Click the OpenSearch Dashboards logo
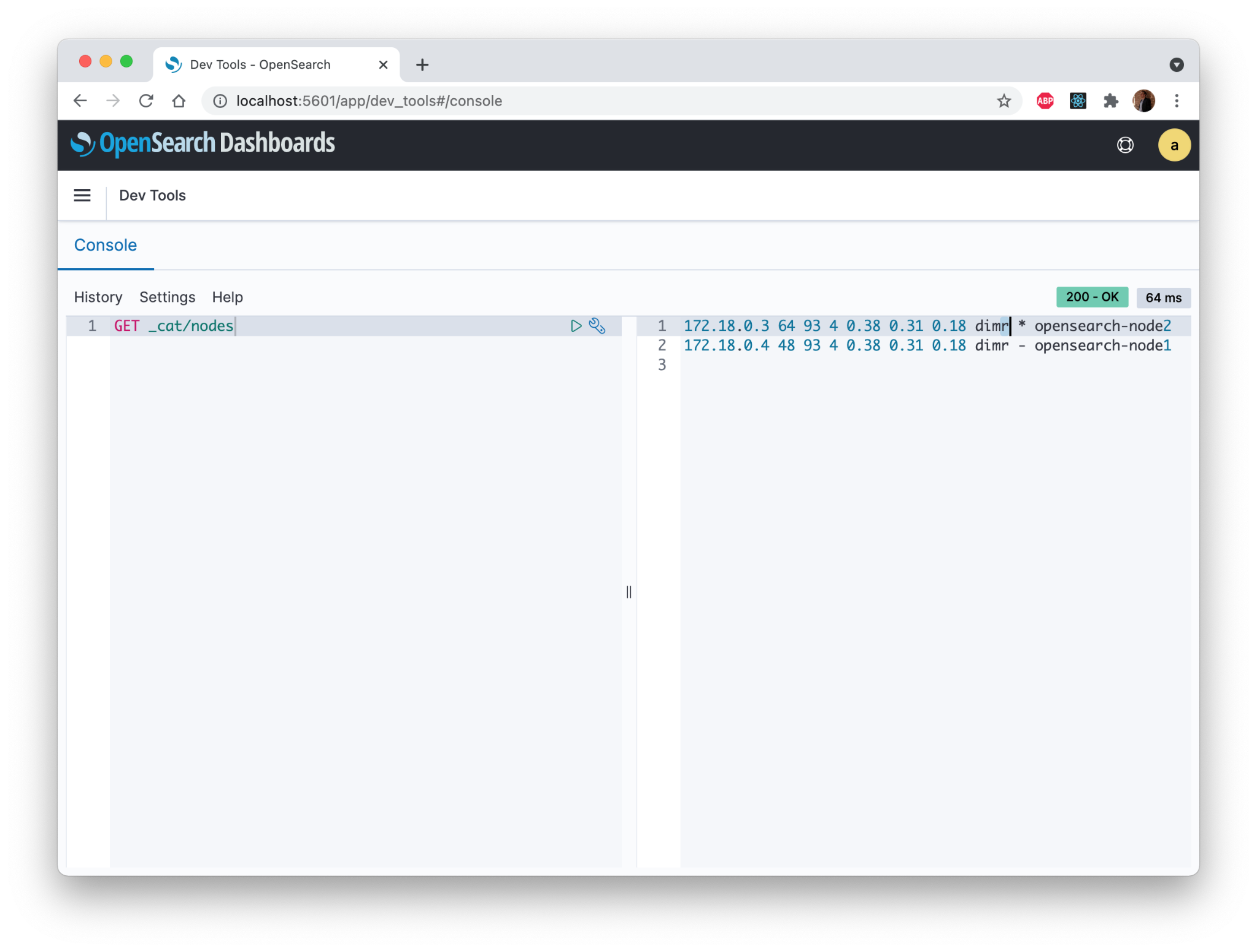The height and width of the screenshot is (952, 1257). tap(203, 144)
